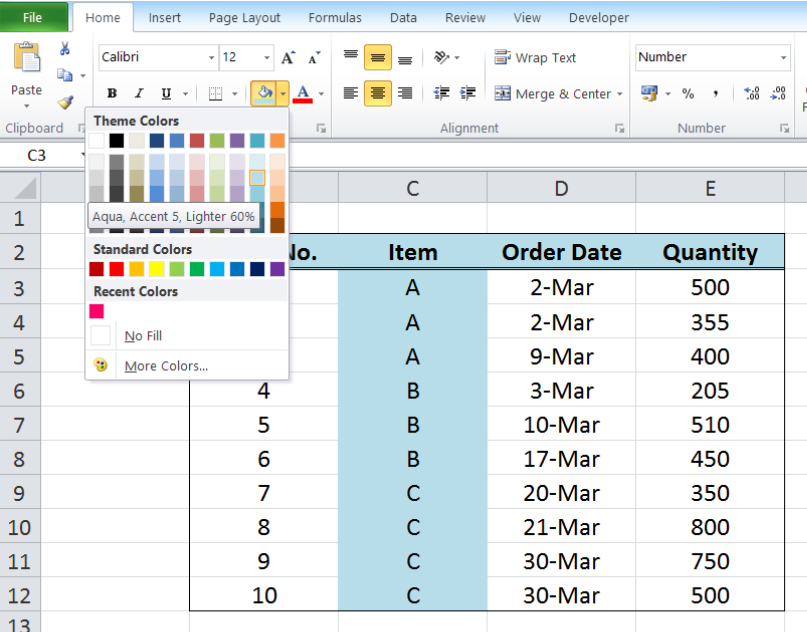Decrease font size with Shrink Font
Screen dimensions: 807x632
coord(314,58)
